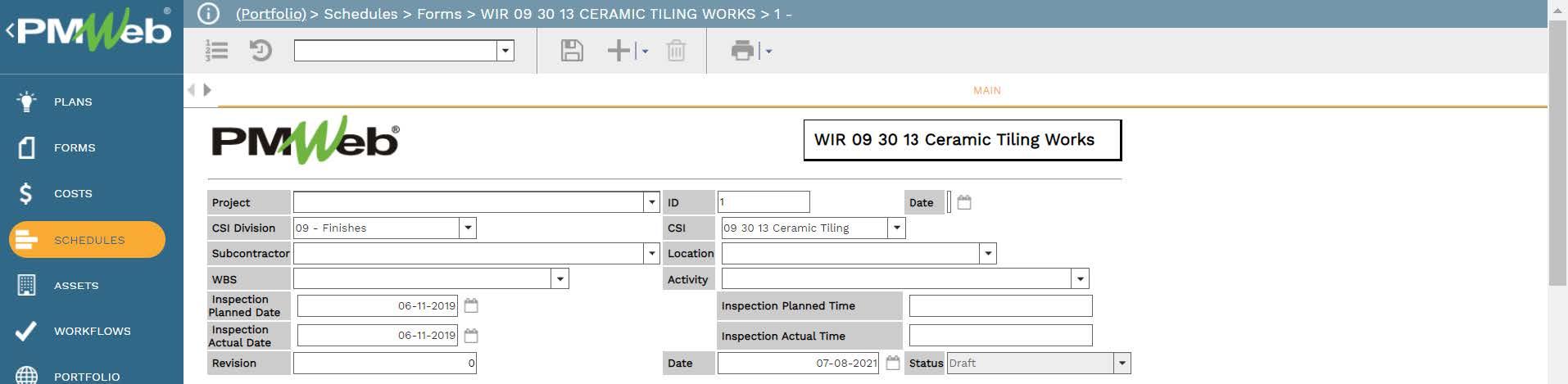This screenshot has width=1568, height=384.
Task: Click the WIR 09 30 13 Ceramic Tiling Works title
Action: [x=954, y=139]
